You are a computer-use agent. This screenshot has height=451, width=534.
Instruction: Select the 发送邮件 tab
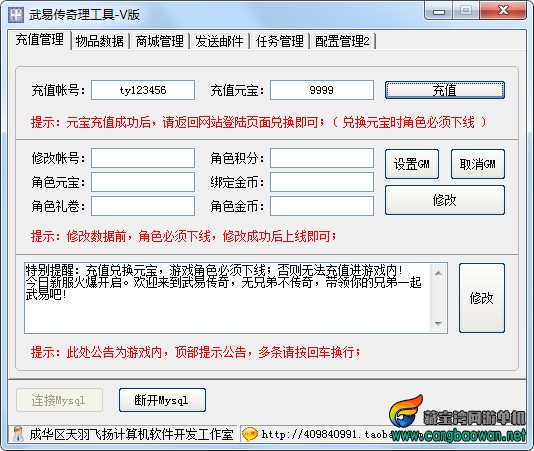[x=219, y=41]
